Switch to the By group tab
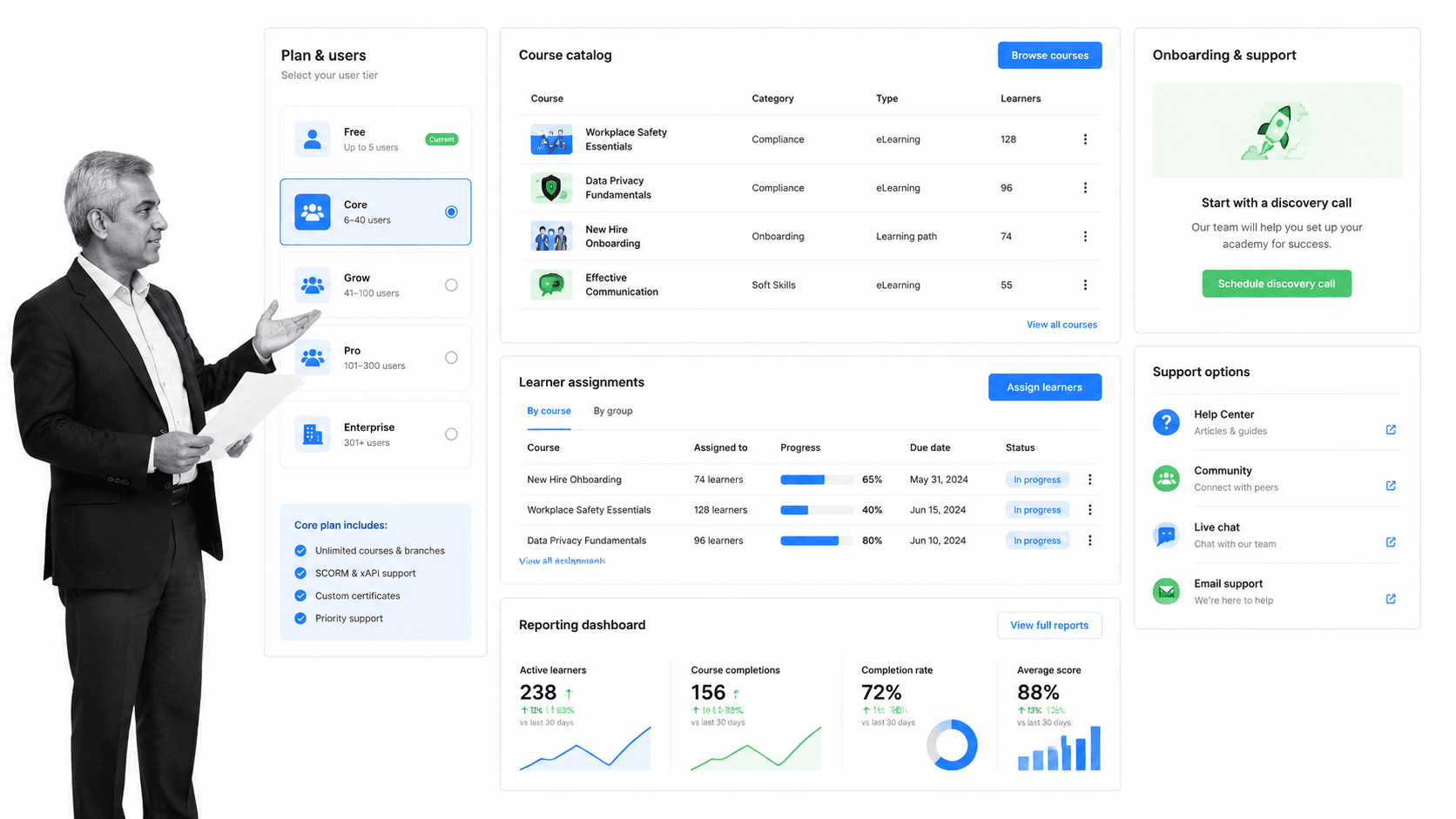 pyautogui.click(x=613, y=411)
